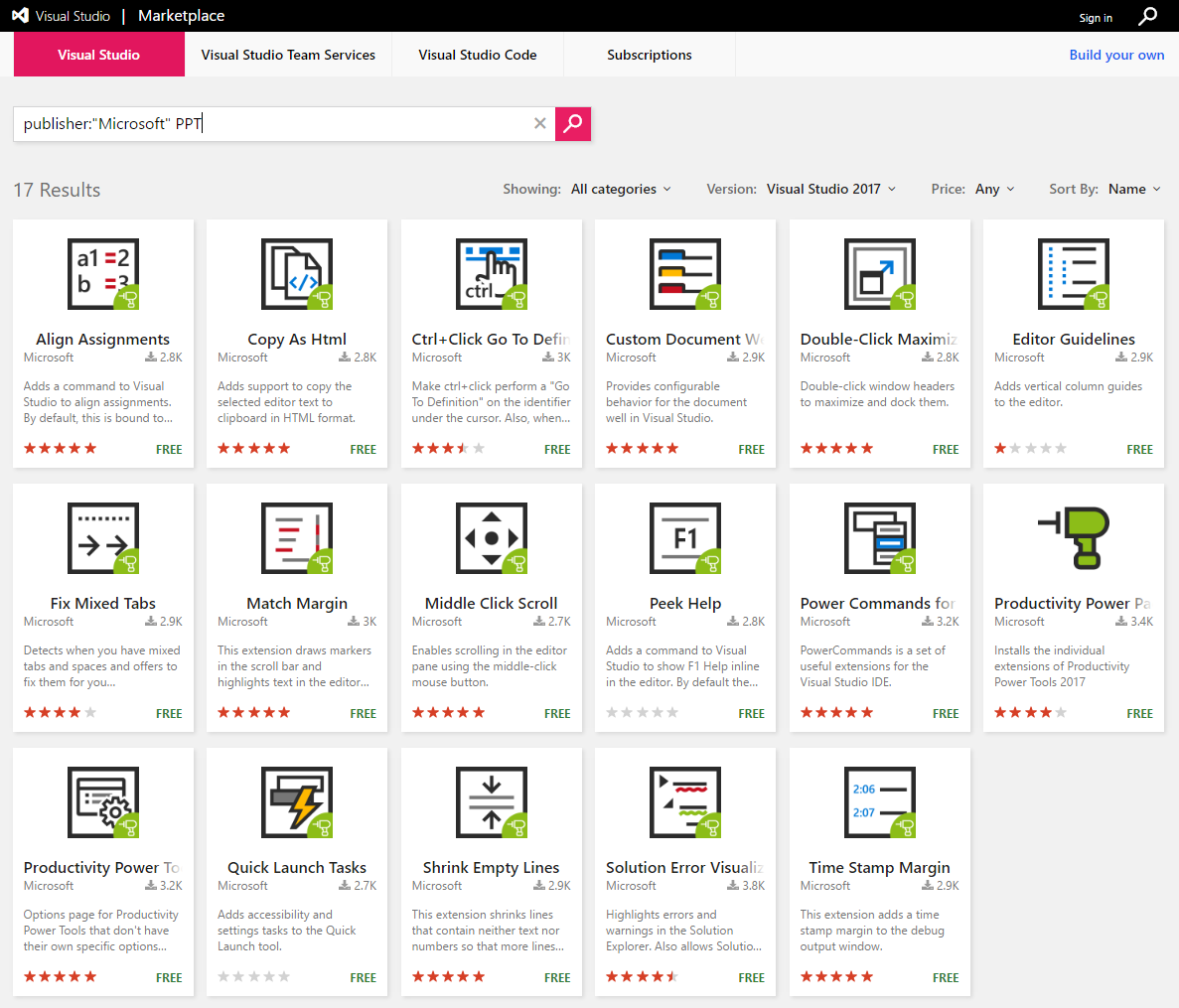Open the green drill Productivity Power Pack icon
This screenshot has width=1179, height=1008.
1074,538
